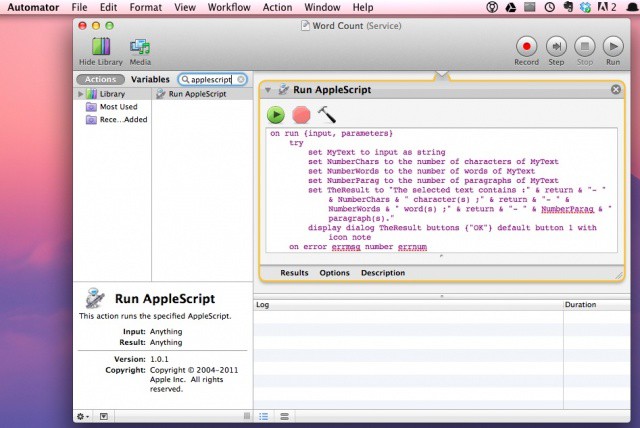Click the Hide Library toolbar icon

click(100, 46)
